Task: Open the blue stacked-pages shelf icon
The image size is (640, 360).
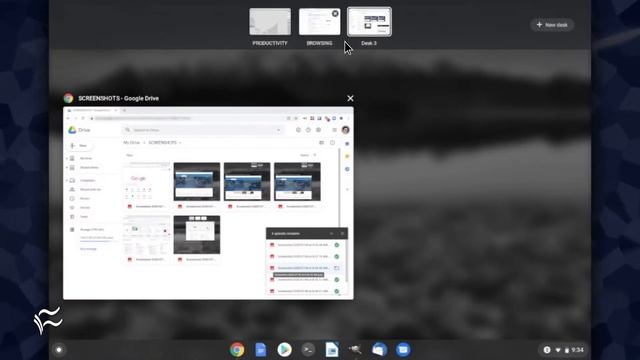Action: 379,350
